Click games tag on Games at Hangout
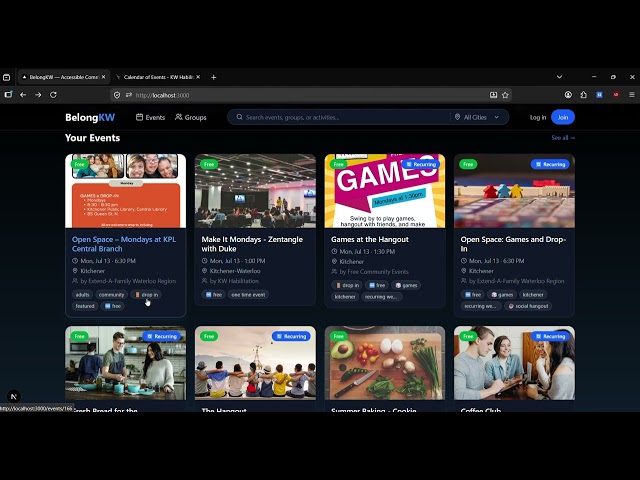The width and height of the screenshot is (640, 480). (x=406, y=285)
